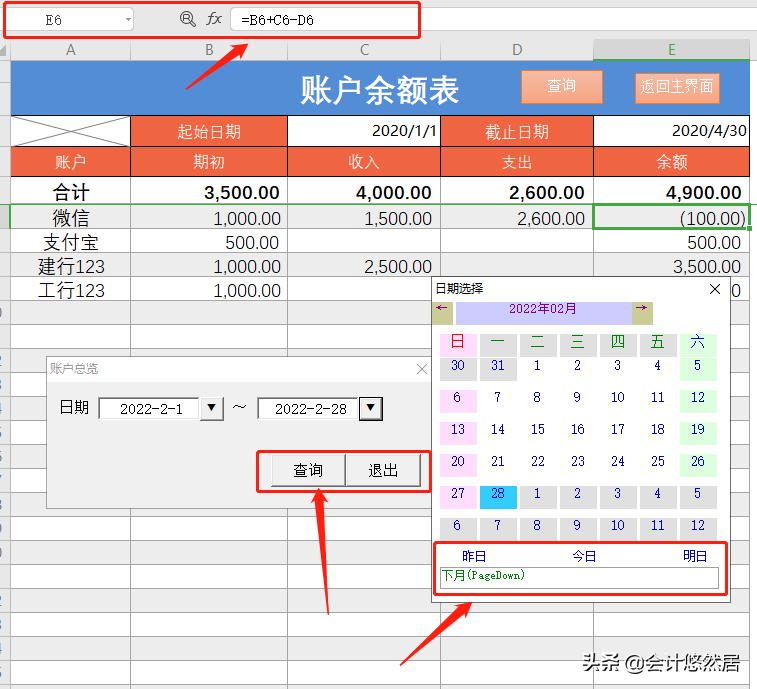Click 今日 link in calendar
This screenshot has height=689, width=757.
[x=583, y=556]
